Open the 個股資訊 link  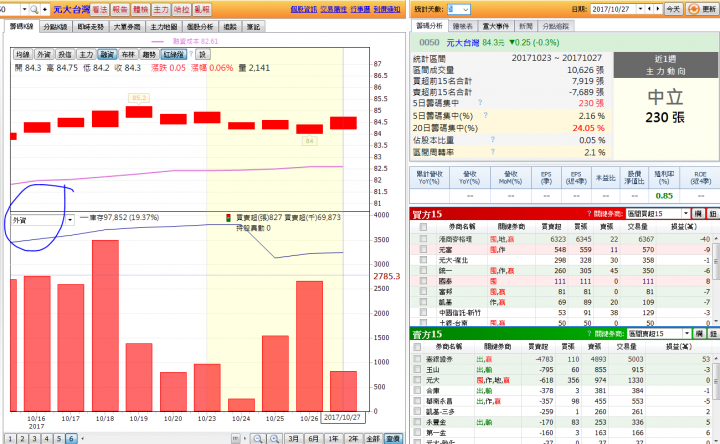[304, 9]
